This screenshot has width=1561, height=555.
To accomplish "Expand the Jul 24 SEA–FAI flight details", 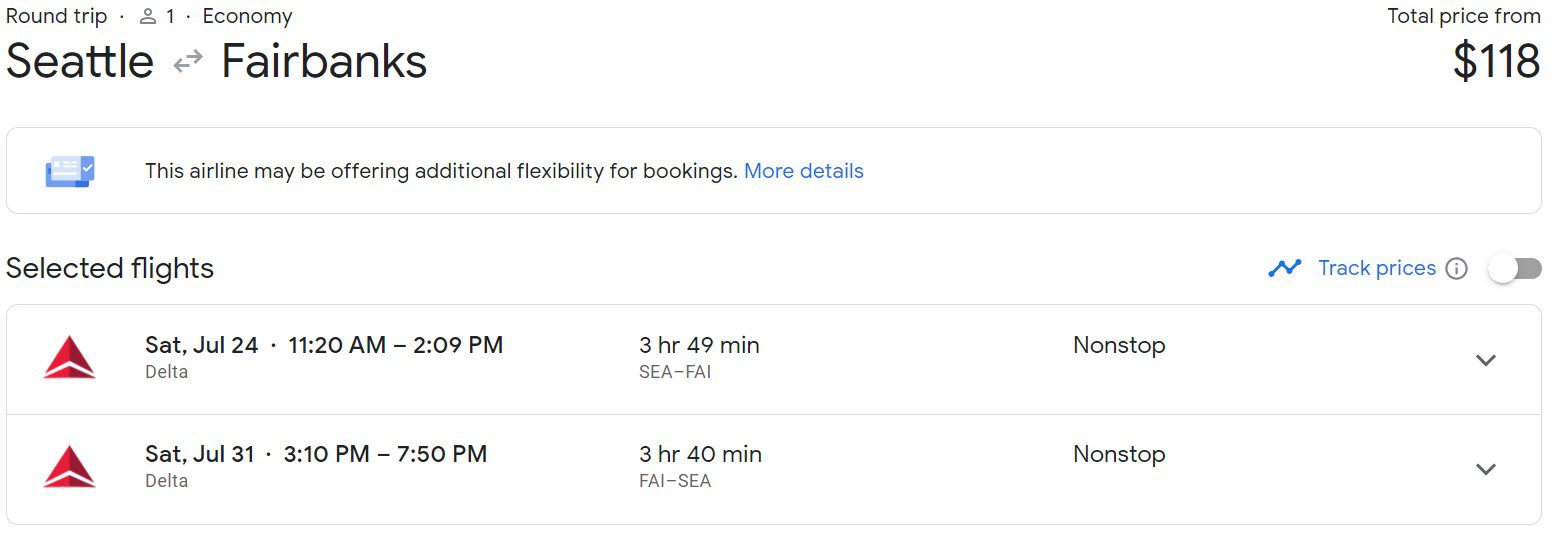I will (x=1486, y=360).
